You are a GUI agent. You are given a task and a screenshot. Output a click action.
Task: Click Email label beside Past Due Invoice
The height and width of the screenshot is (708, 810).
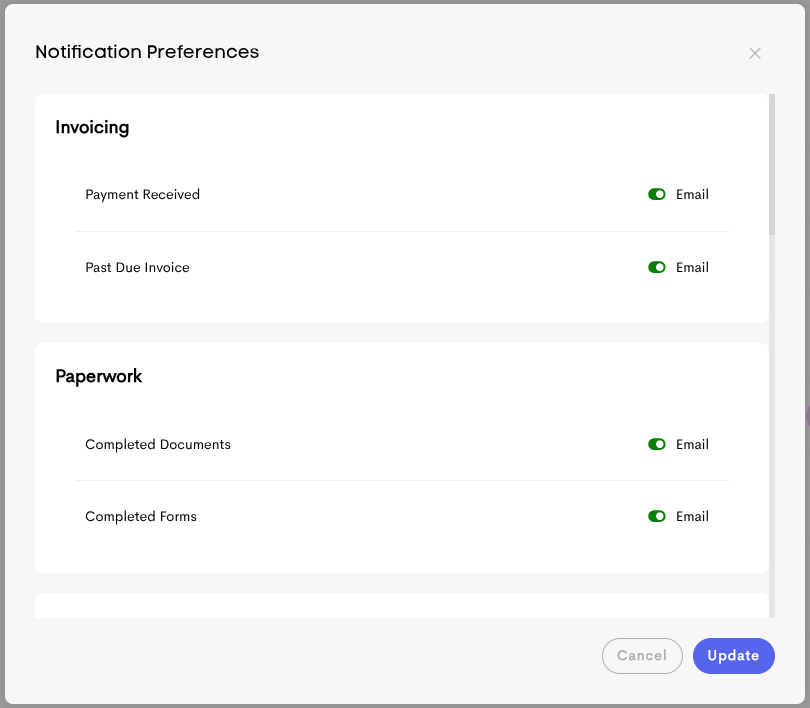692,267
